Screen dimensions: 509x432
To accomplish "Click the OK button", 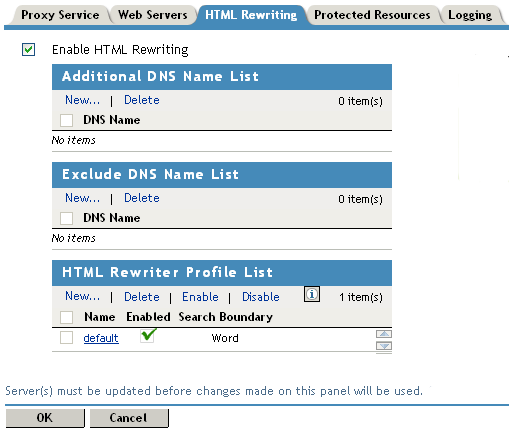I will 45,418.
